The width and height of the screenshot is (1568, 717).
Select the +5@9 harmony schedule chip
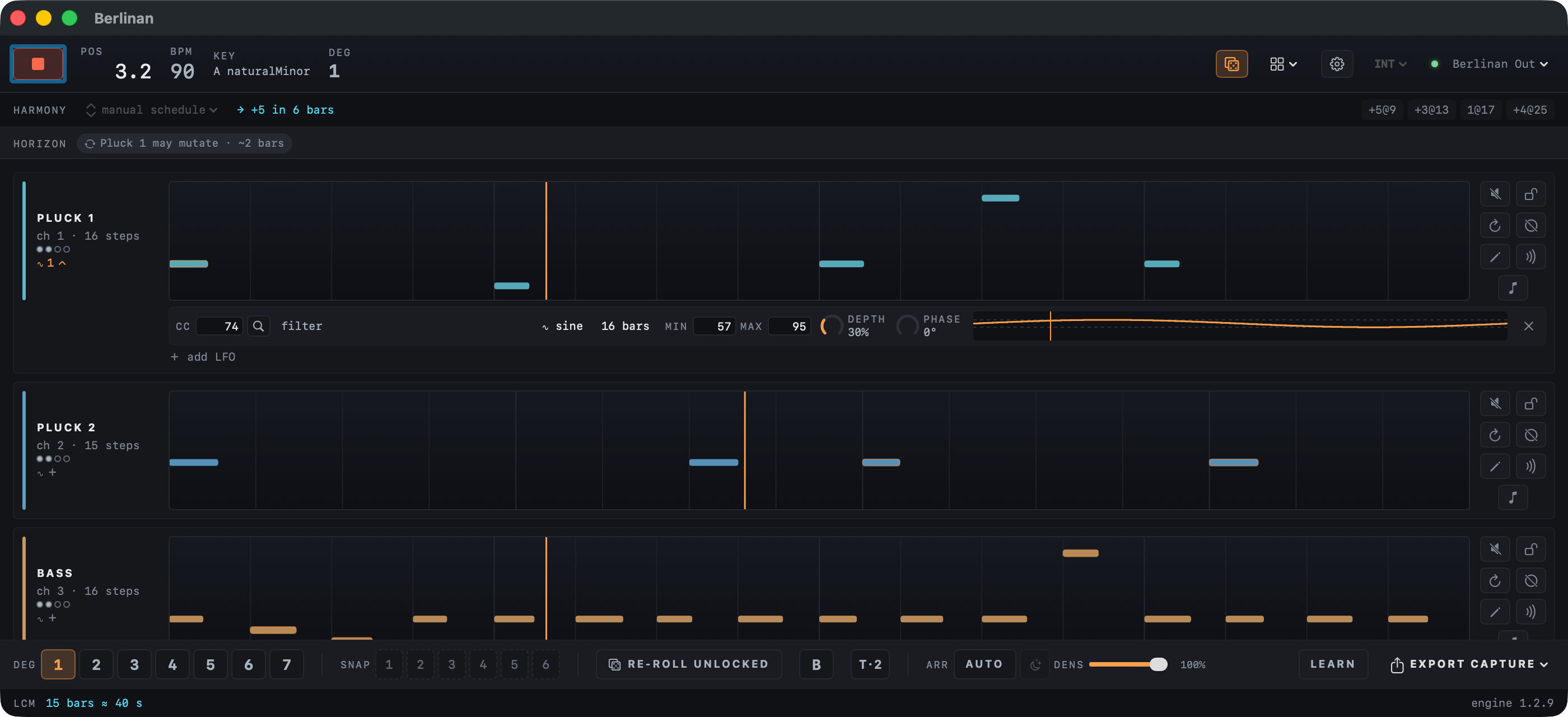[1382, 110]
